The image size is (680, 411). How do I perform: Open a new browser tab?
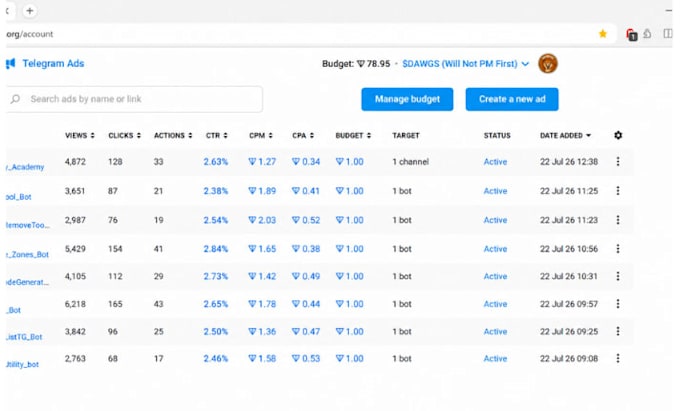tap(29, 11)
